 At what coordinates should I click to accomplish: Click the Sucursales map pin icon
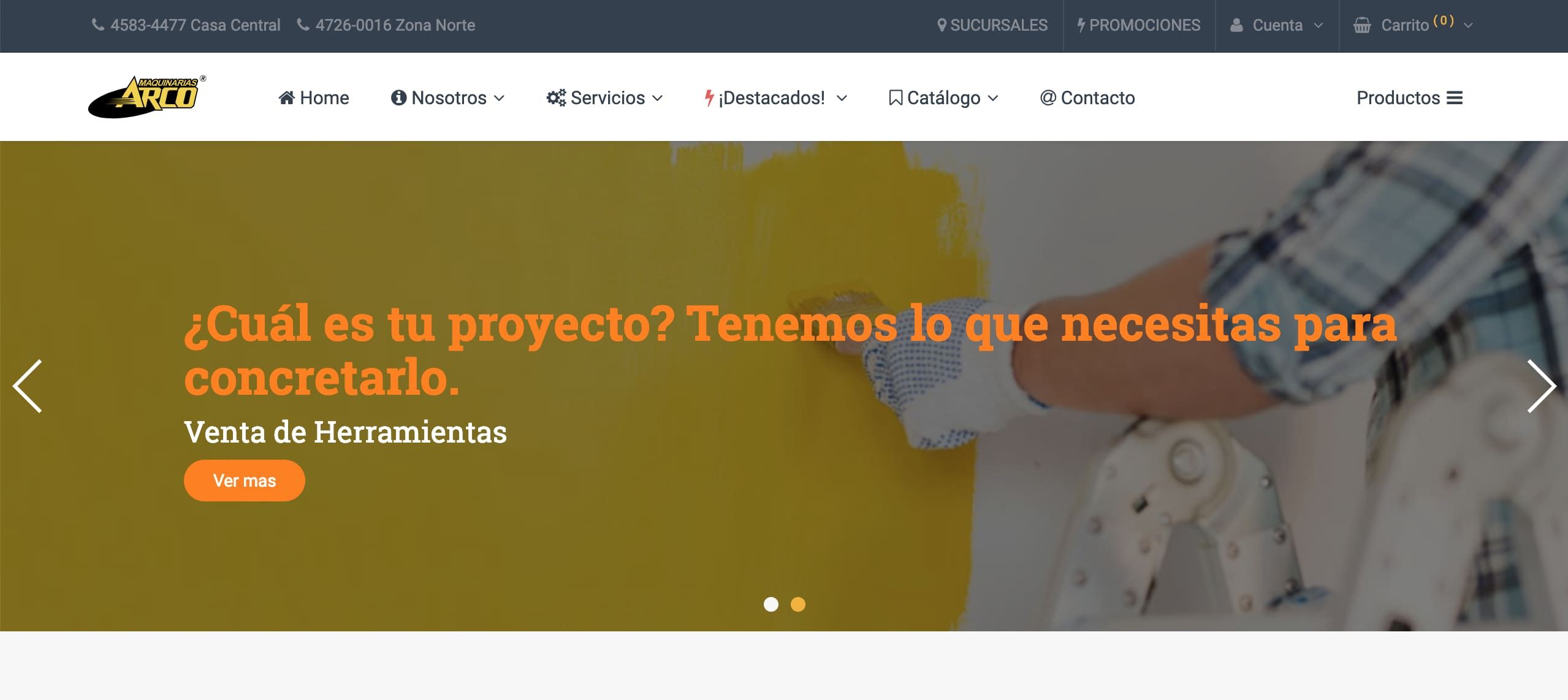[942, 25]
